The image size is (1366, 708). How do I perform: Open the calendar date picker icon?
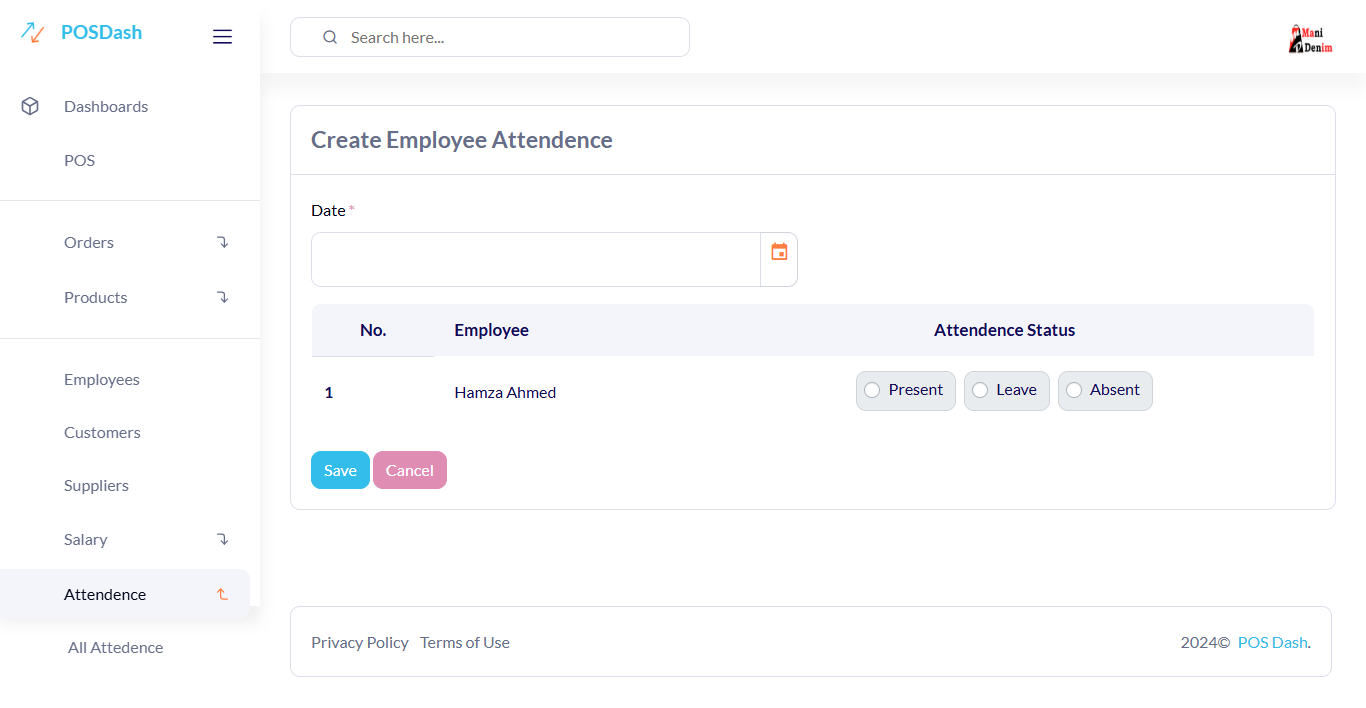point(779,251)
